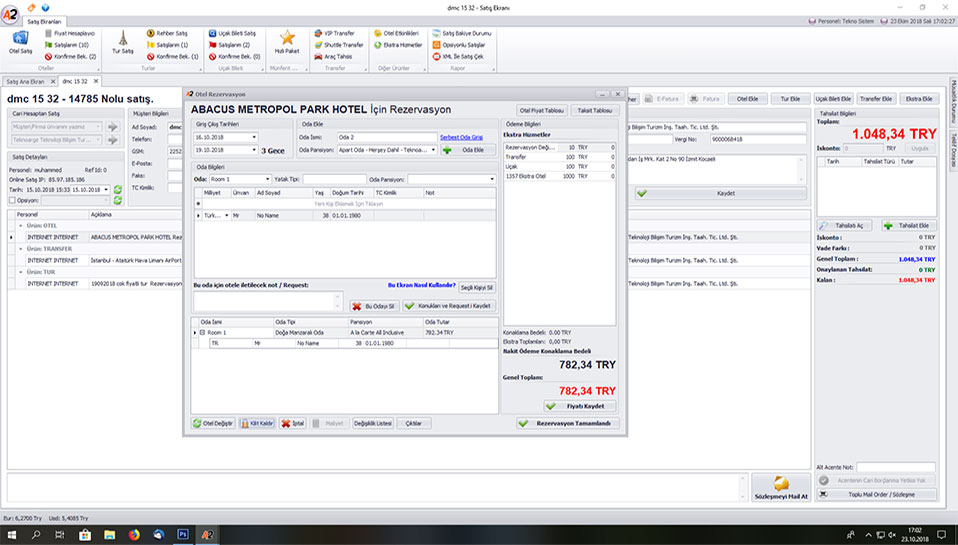
Task: Open Uçak Bileti Satış
Action: click(232, 33)
